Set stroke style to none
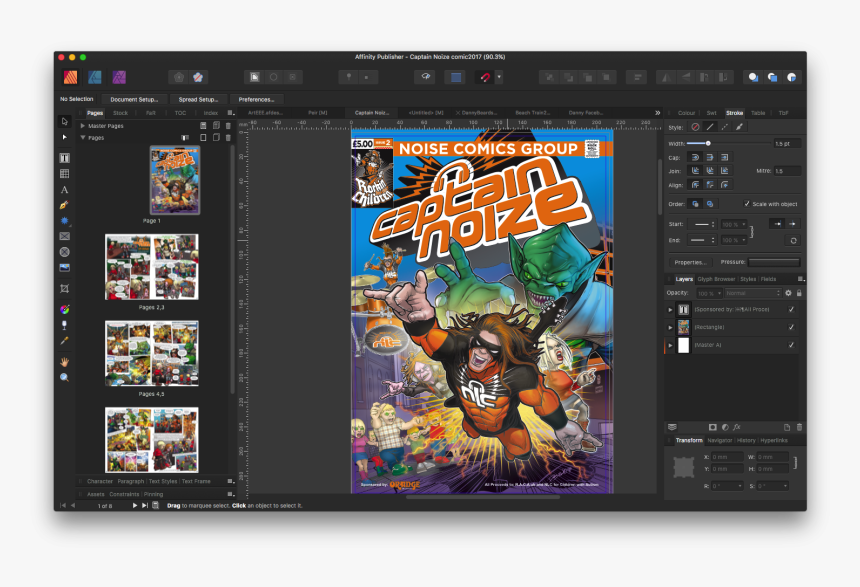This screenshot has width=860, height=587. (x=695, y=127)
